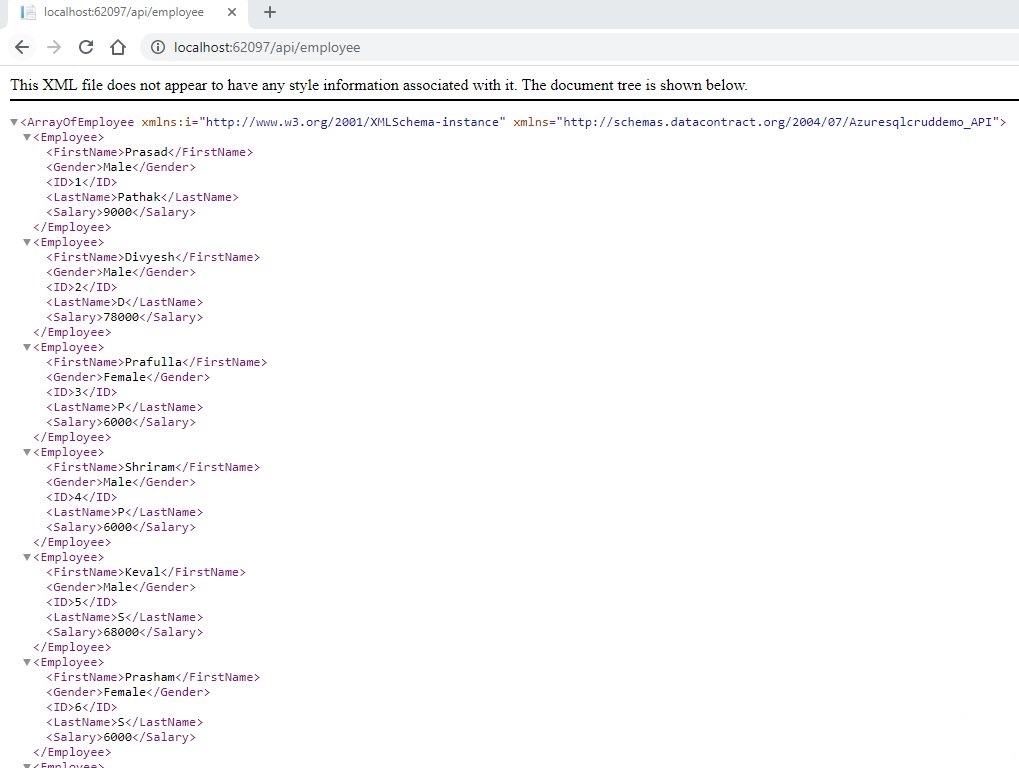Click the back navigation arrow
The height and width of the screenshot is (768, 1019).
pyautogui.click(x=22, y=46)
